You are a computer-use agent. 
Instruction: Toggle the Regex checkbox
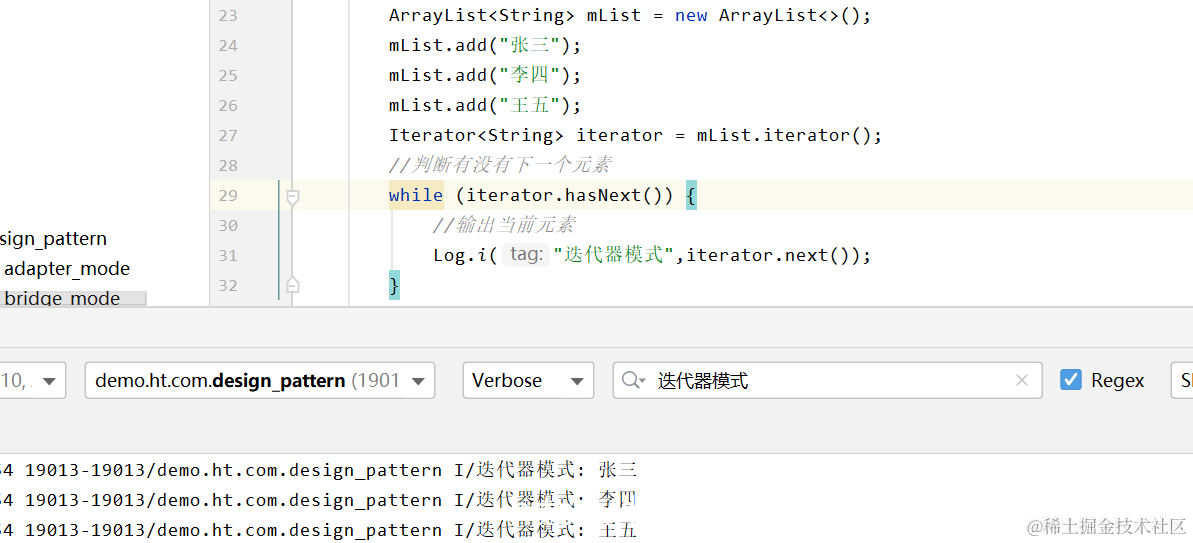pyautogui.click(x=1071, y=380)
